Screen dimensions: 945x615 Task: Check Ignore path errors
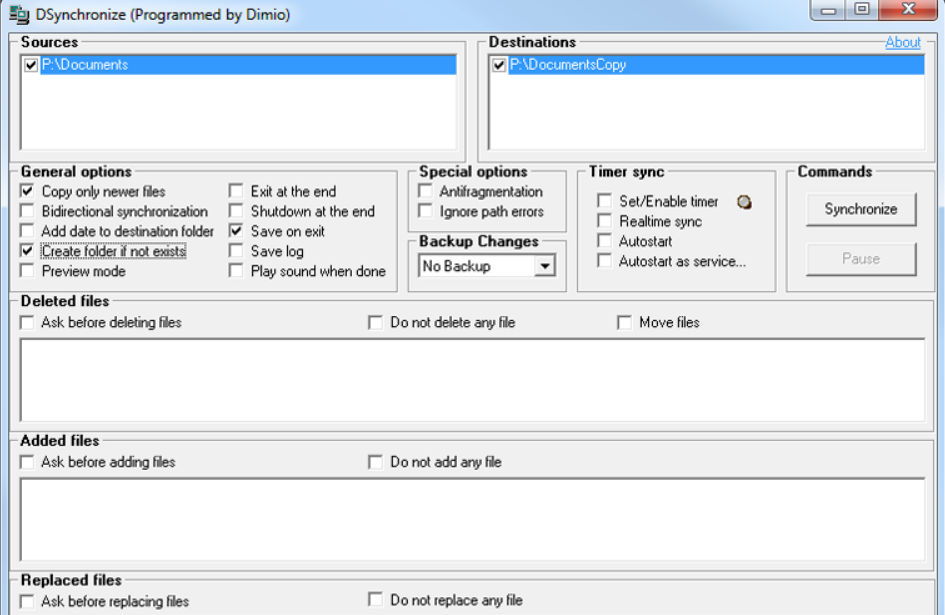point(424,210)
